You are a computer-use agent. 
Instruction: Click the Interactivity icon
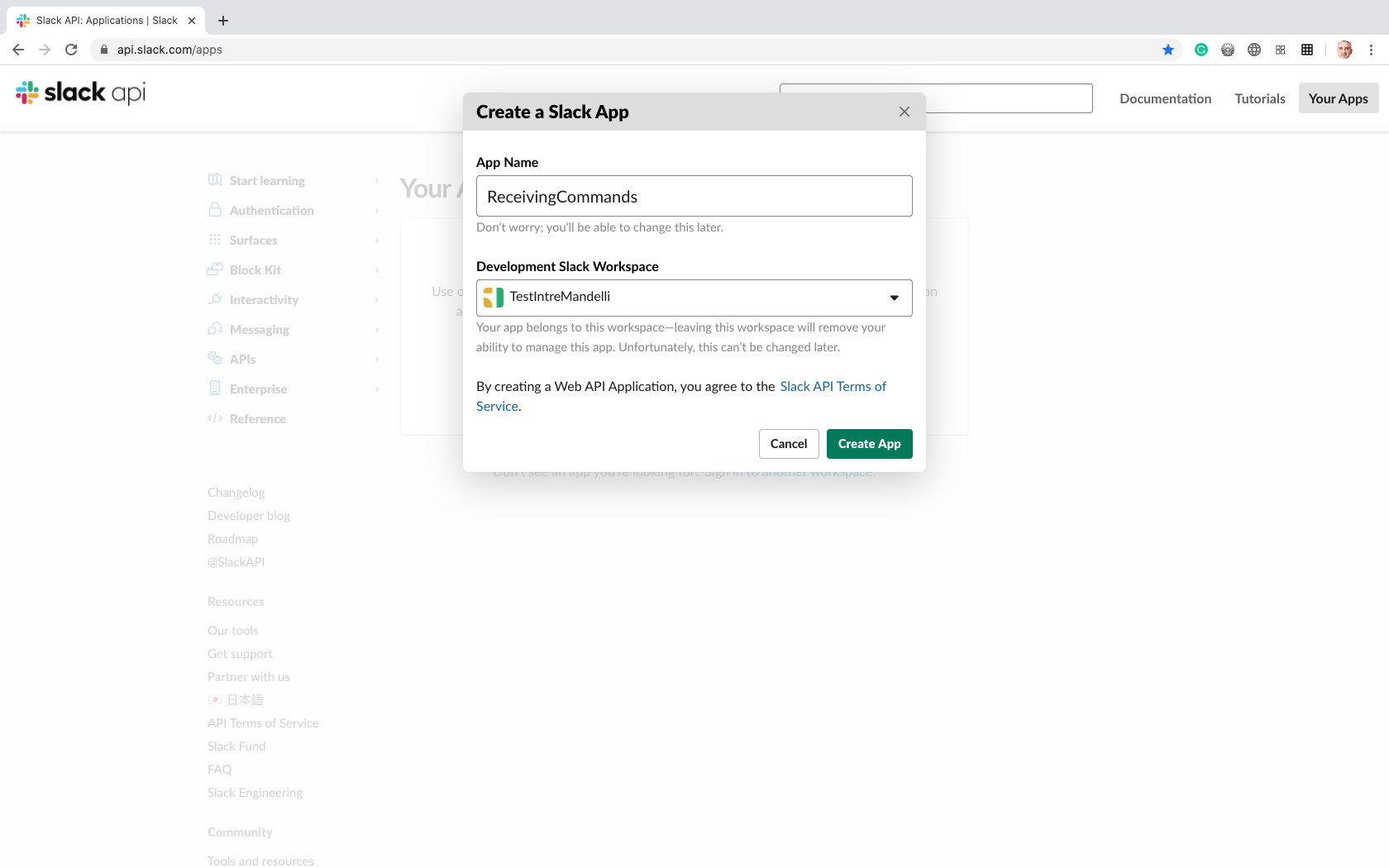pyautogui.click(x=215, y=299)
